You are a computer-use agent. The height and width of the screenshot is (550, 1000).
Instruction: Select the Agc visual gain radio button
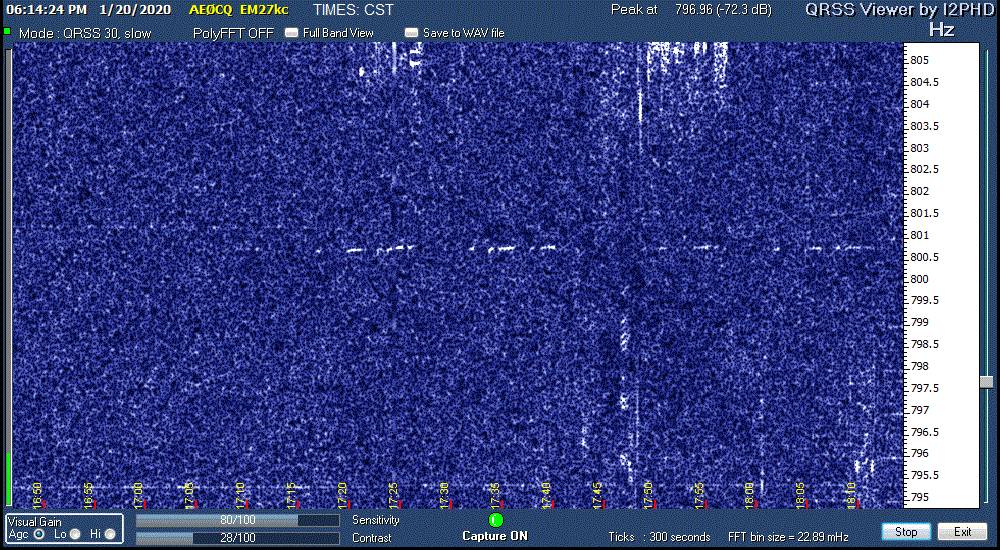point(40,534)
